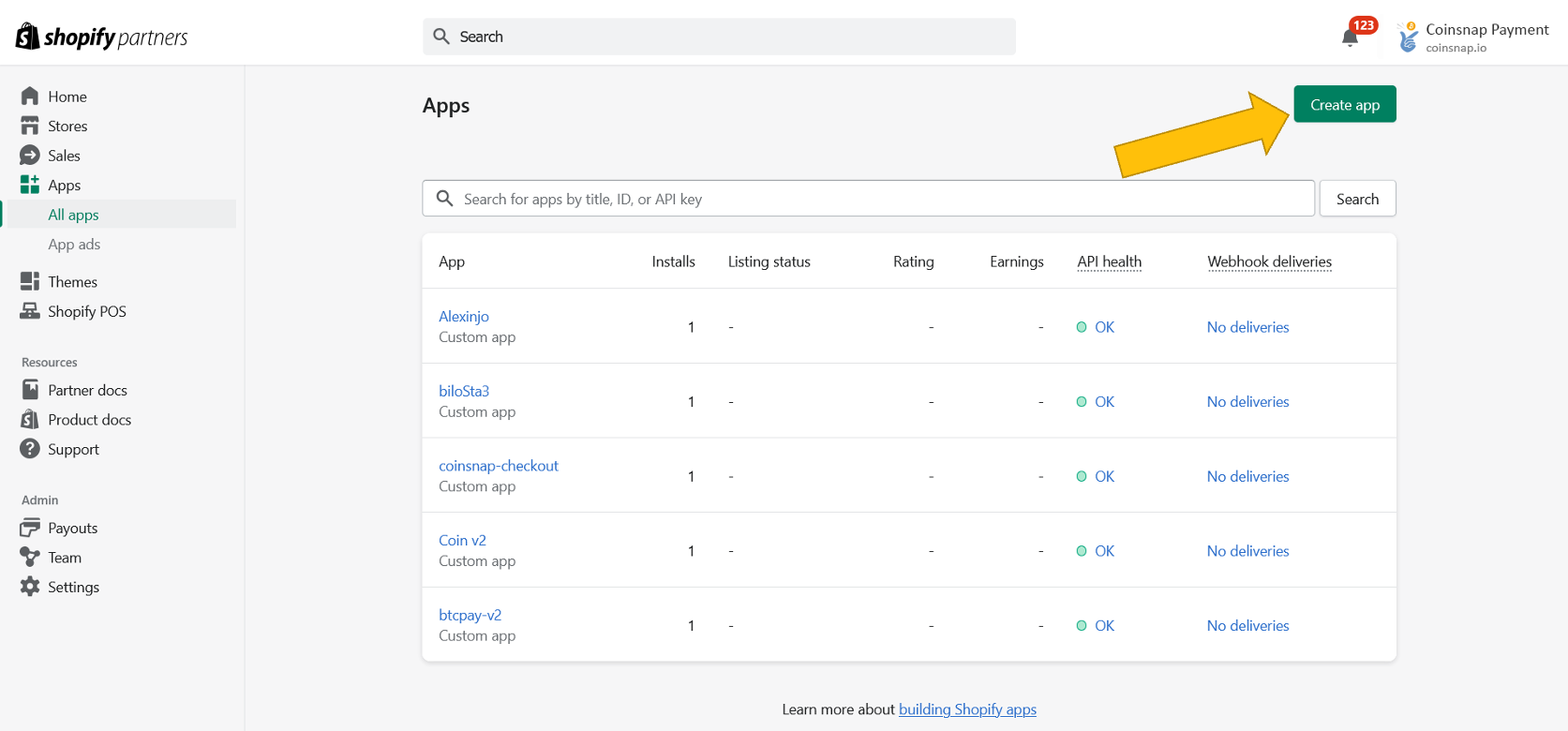1568x731 pixels.
Task: Open the btcpay-v2 app
Action: 470,615
